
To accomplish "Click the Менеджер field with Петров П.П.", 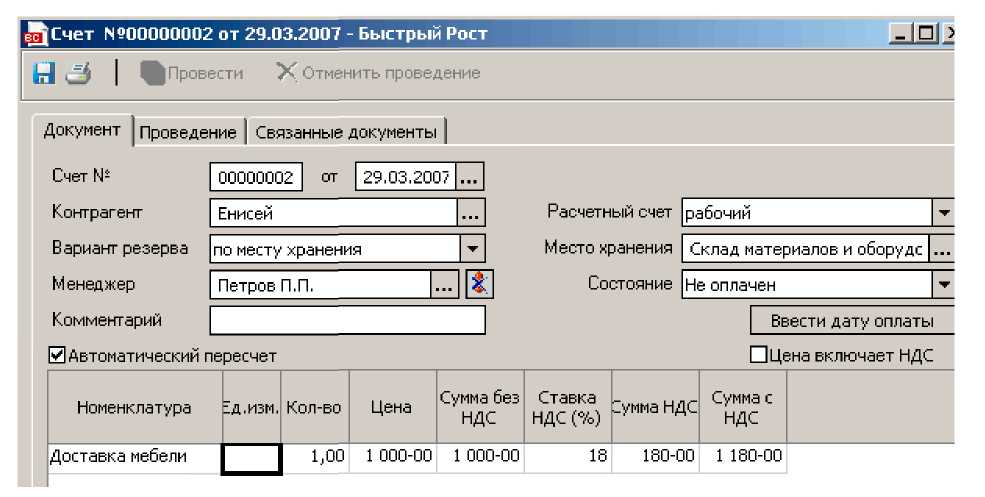I will click(320, 285).
